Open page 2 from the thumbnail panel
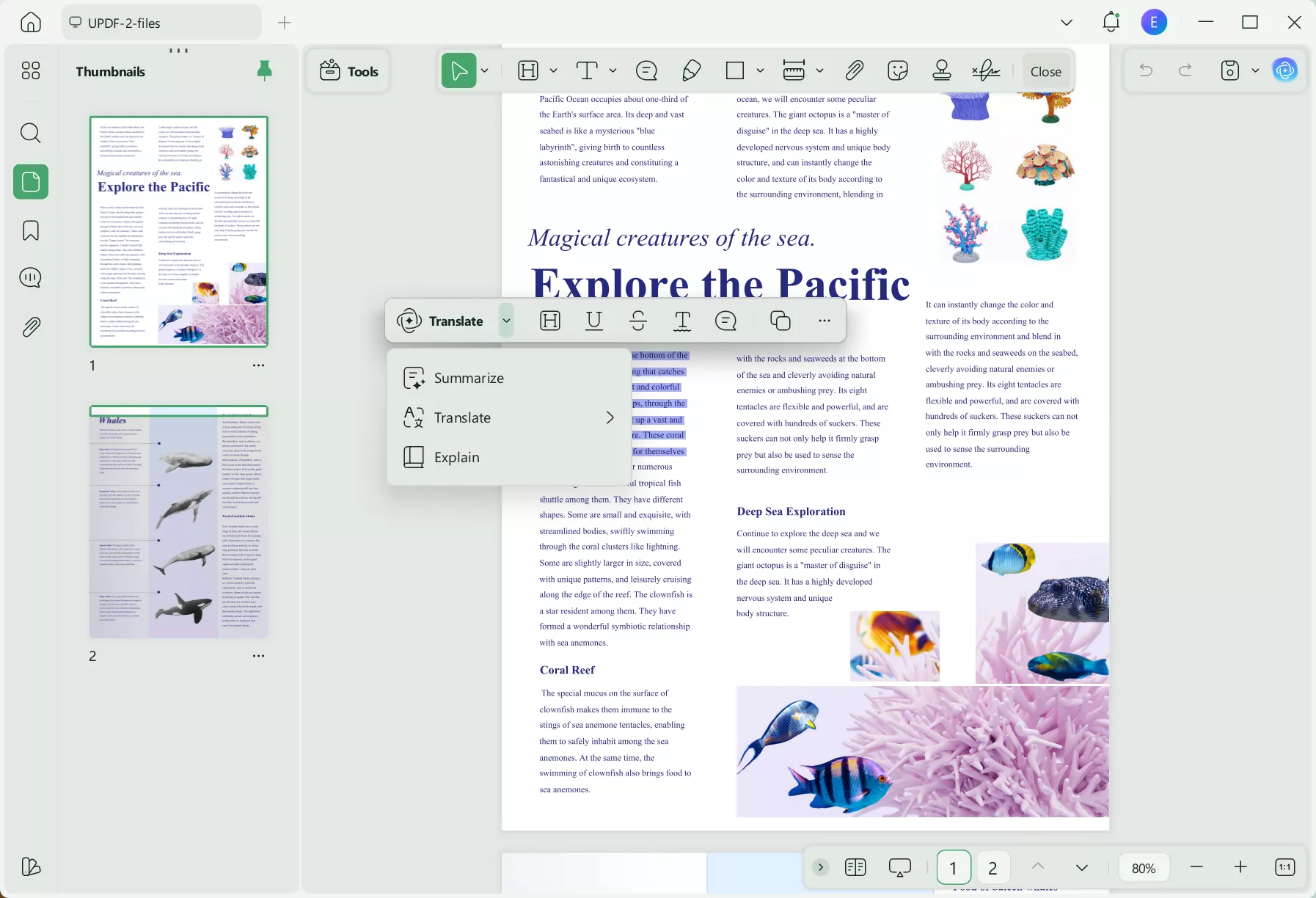Screen dimensions: 1316x898 point(178,522)
